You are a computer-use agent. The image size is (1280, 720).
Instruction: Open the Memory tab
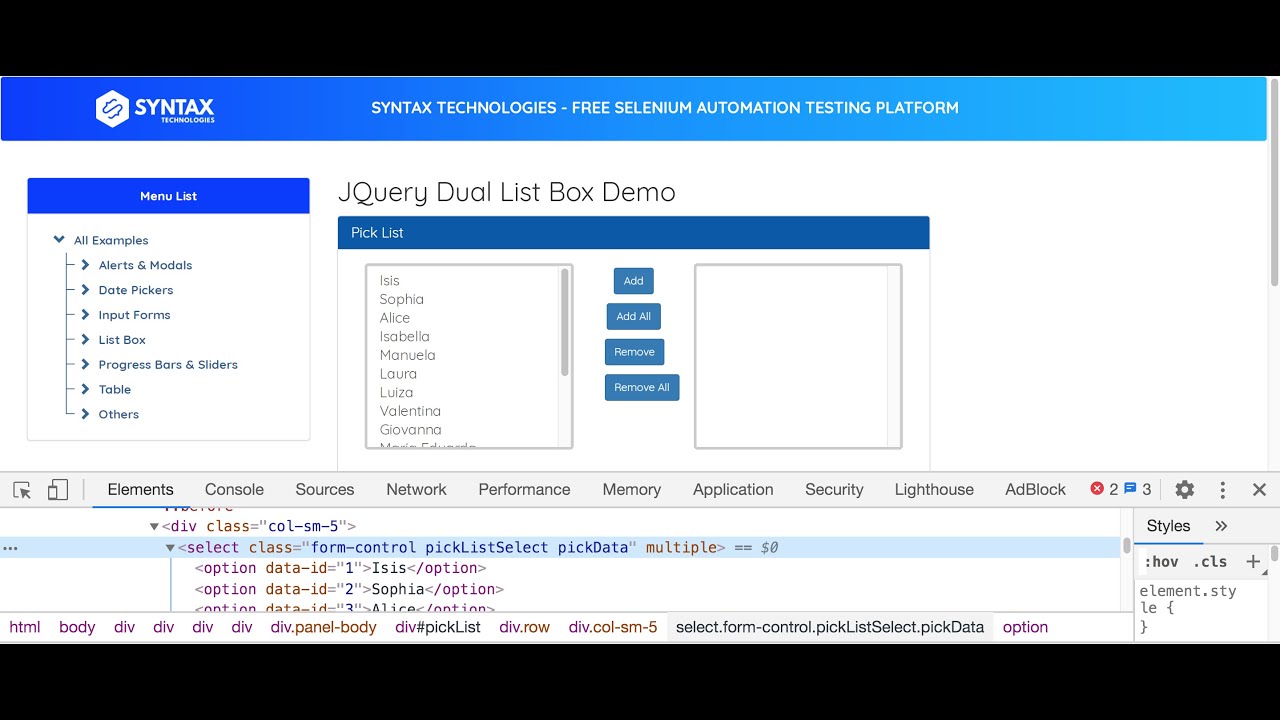click(x=631, y=490)
